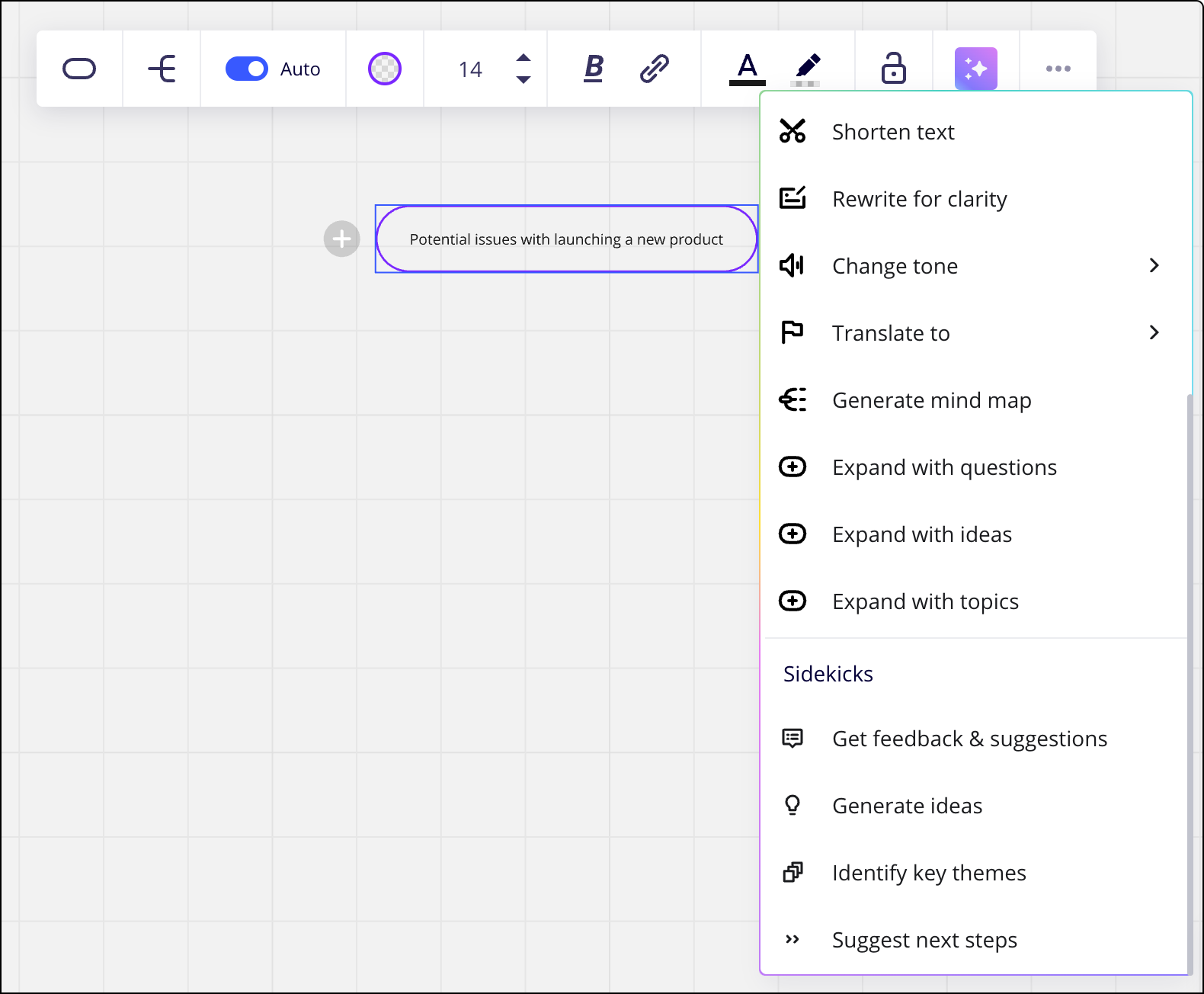Click the lightbulb icon beside Generate ideas

(x=793, y=805)
